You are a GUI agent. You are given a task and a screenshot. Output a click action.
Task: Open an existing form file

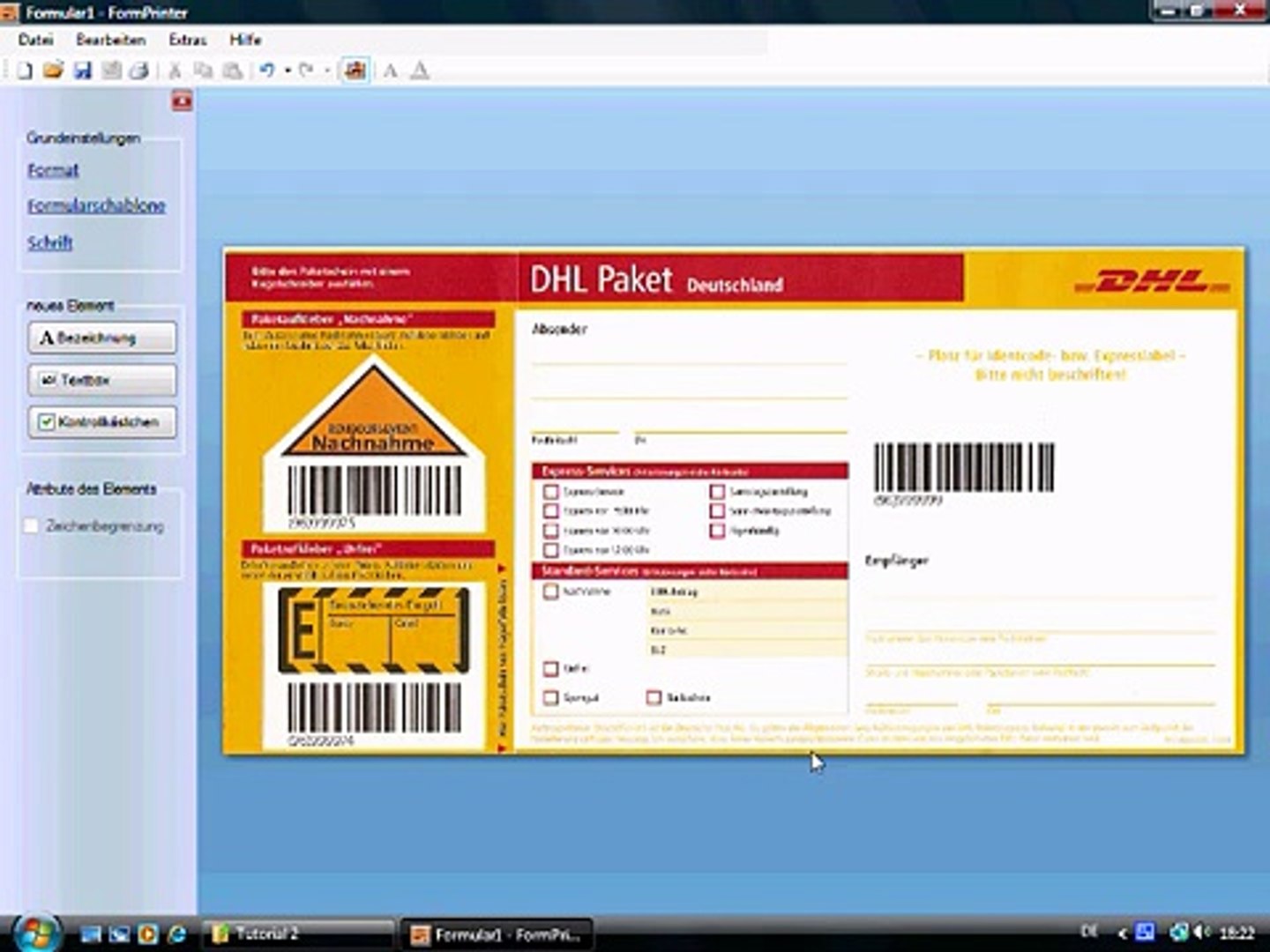click(53, 71)
